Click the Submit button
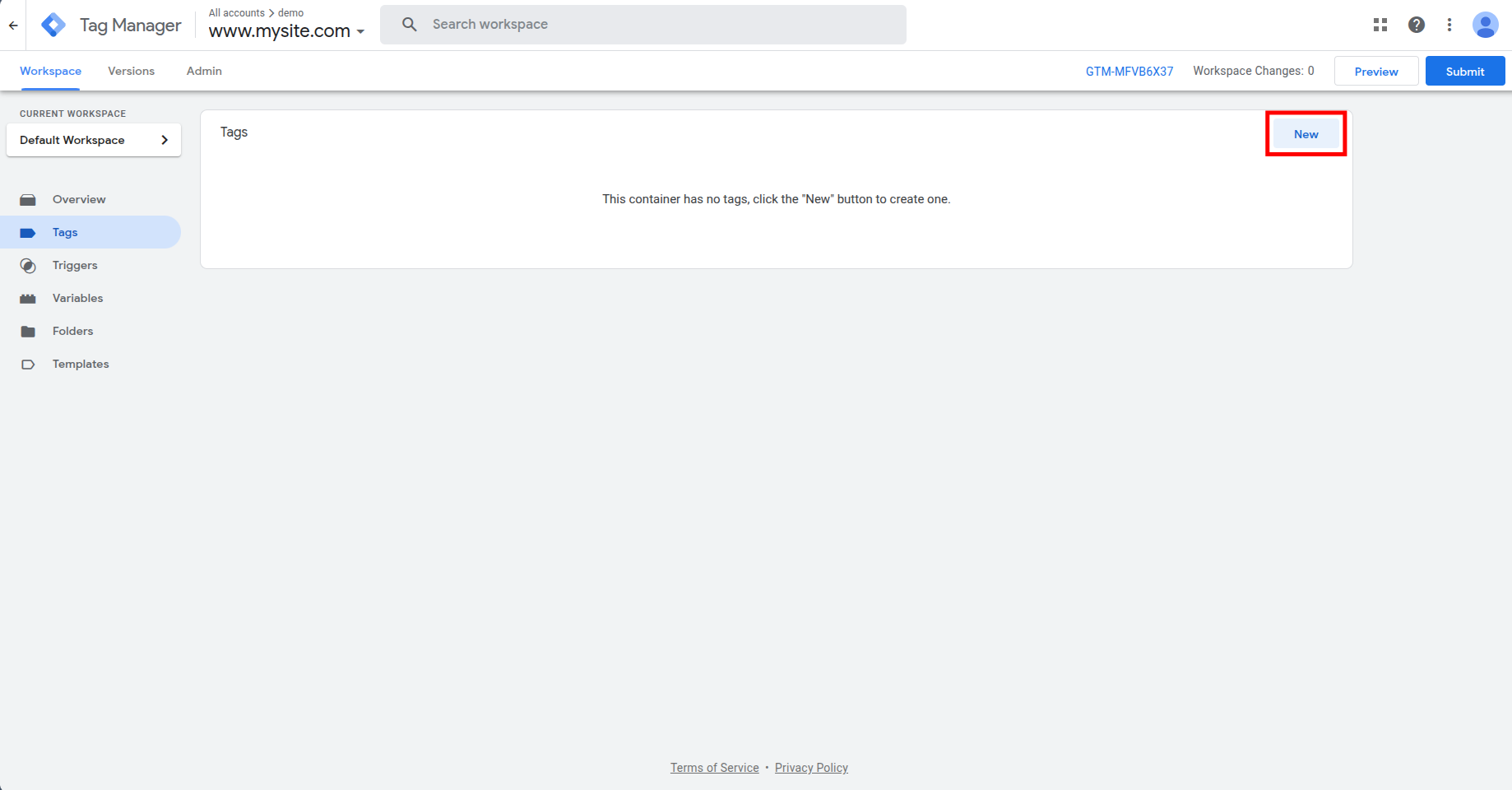The width and height of the screenshot is (1512, 790). [1465, 72]
